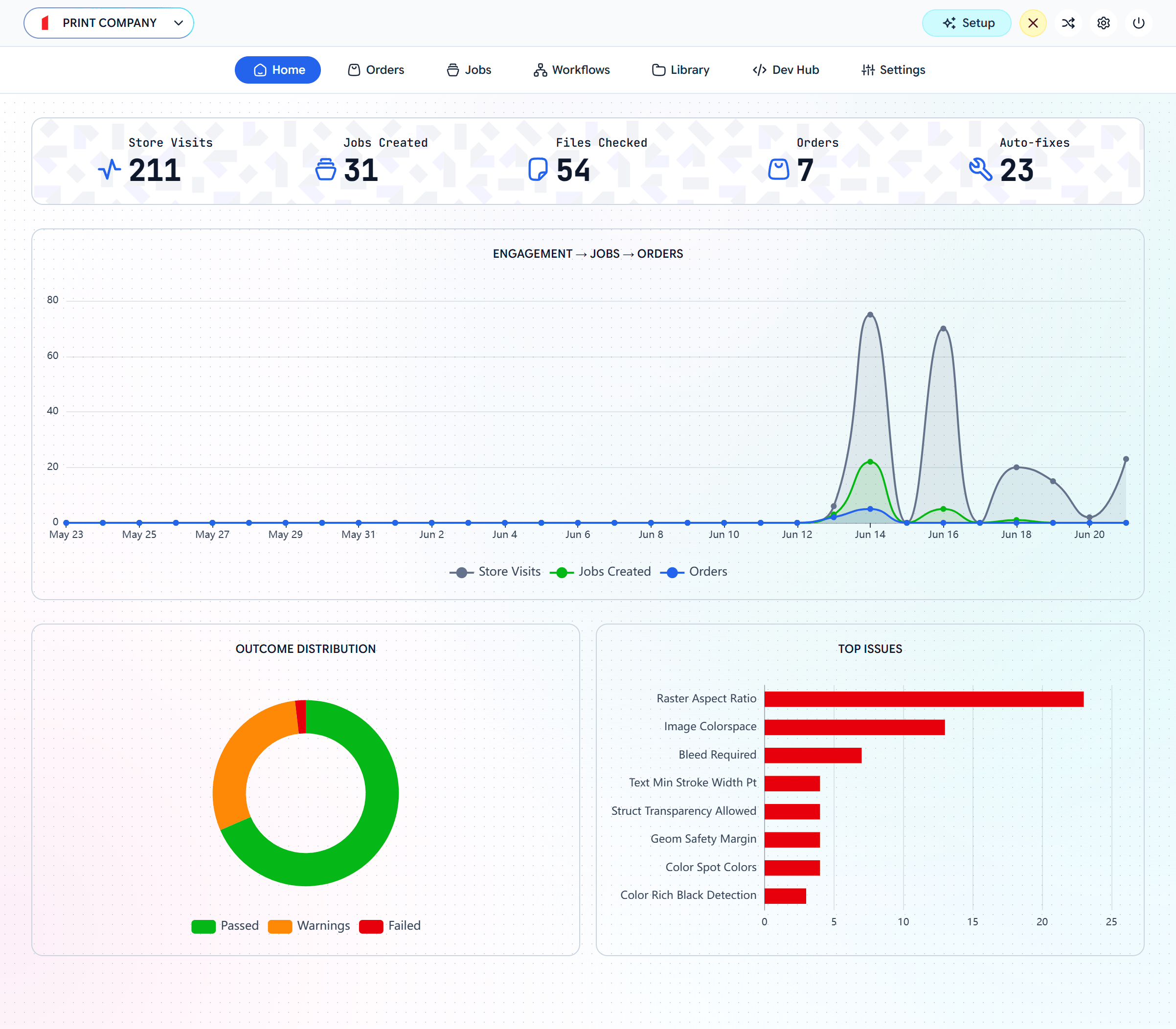Click the Jobs Created stack icon

pos(326,169)
